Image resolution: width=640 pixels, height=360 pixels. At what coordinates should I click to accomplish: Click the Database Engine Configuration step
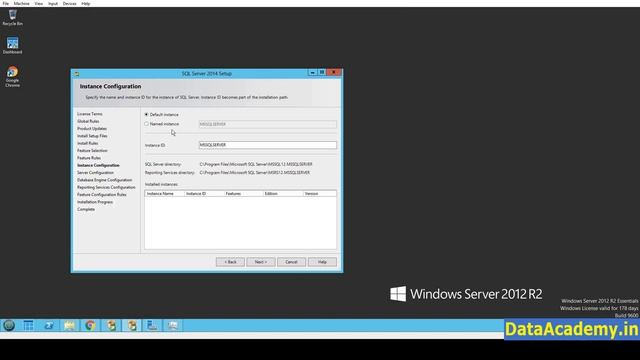pos(104,180)
